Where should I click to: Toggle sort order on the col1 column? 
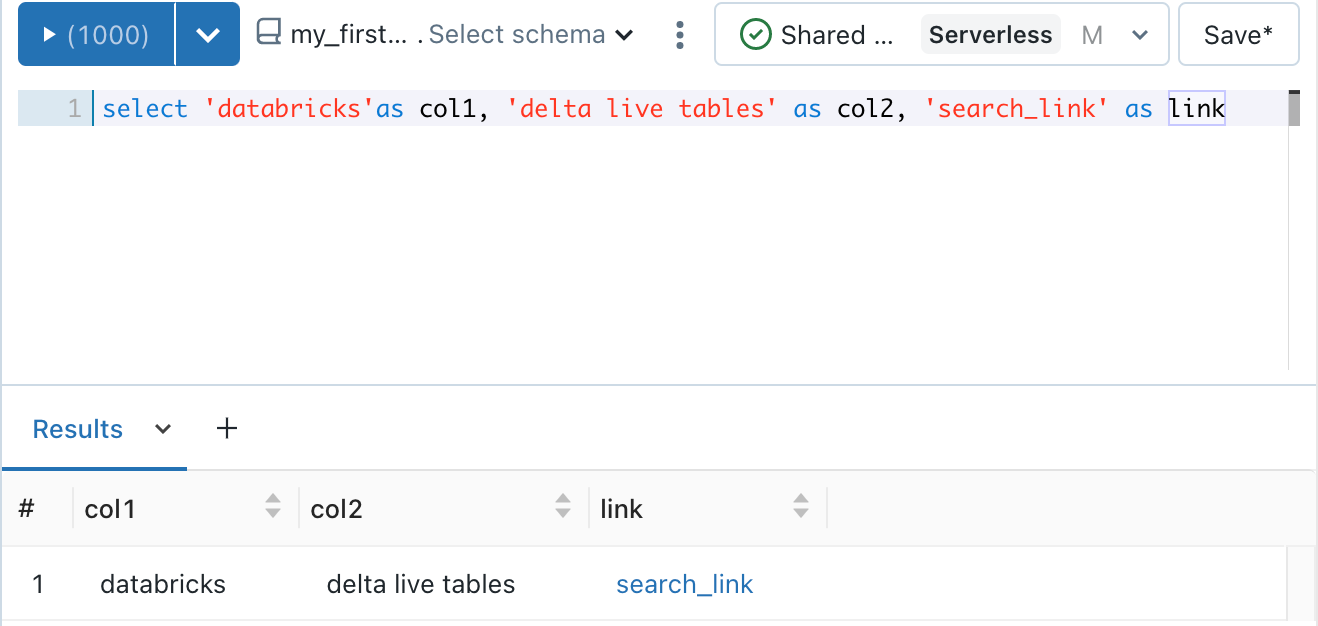(272, 508)
